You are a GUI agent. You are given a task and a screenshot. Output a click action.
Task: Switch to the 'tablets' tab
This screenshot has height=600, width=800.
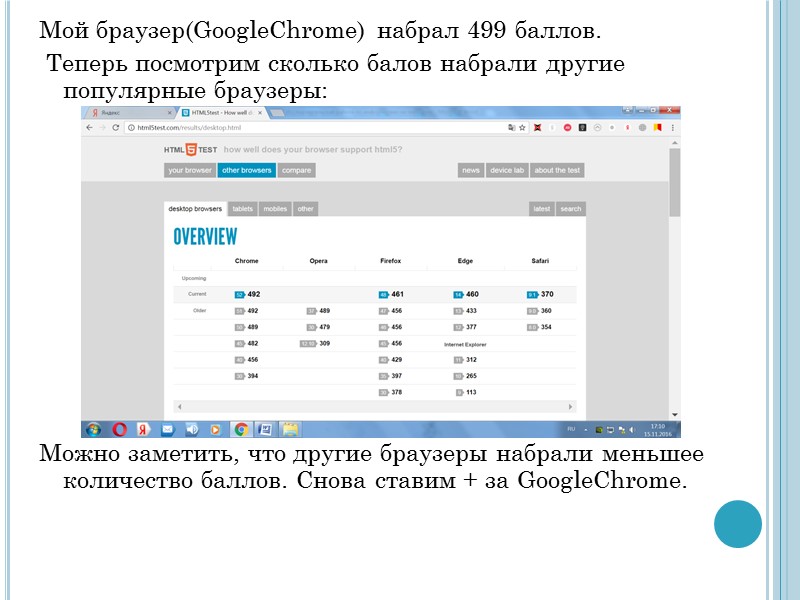click(242, 209)
